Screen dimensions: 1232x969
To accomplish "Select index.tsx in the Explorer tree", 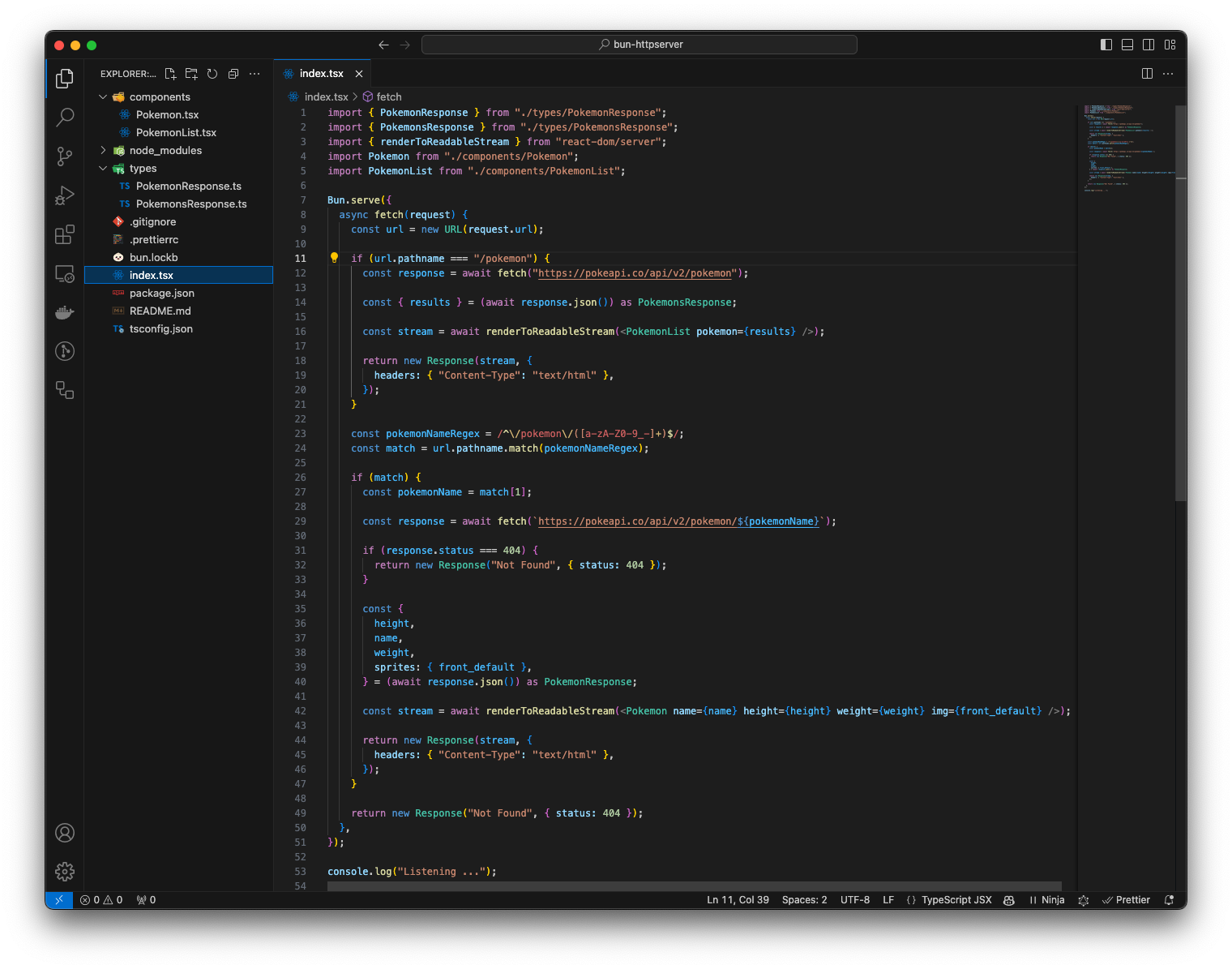I will [x=178, y=275].
